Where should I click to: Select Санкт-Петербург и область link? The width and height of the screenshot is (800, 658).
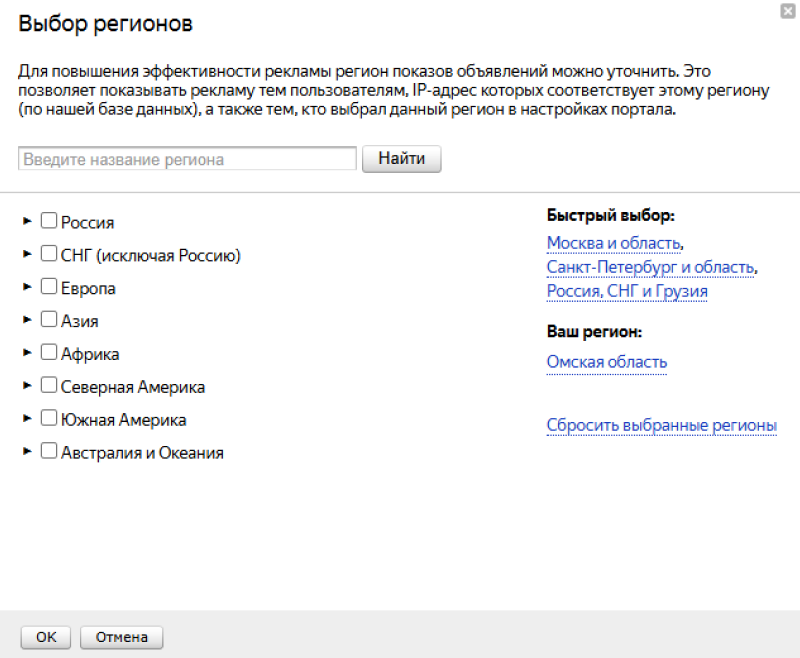point(650,267)
